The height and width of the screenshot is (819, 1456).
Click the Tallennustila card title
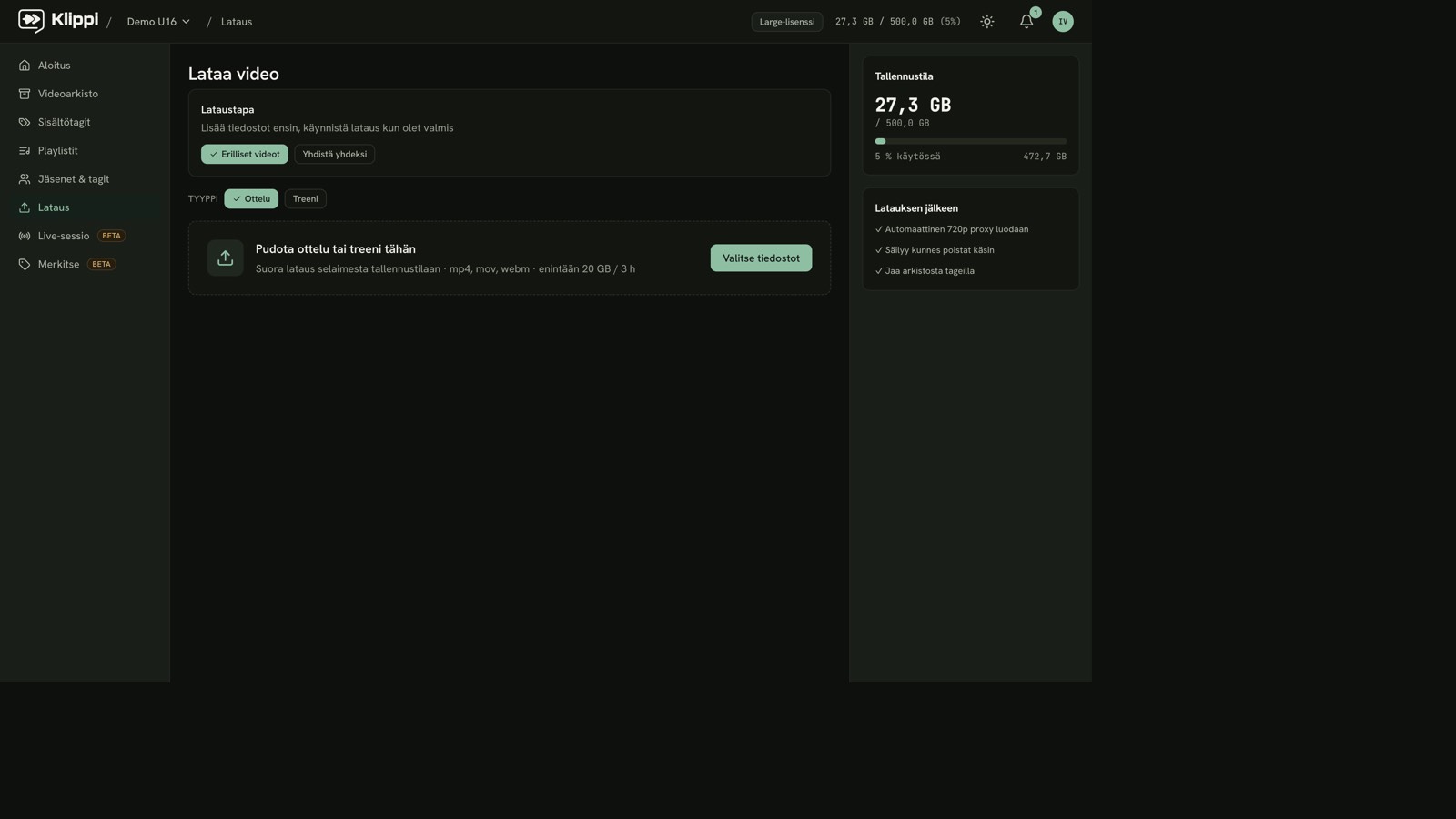point(904,76)
